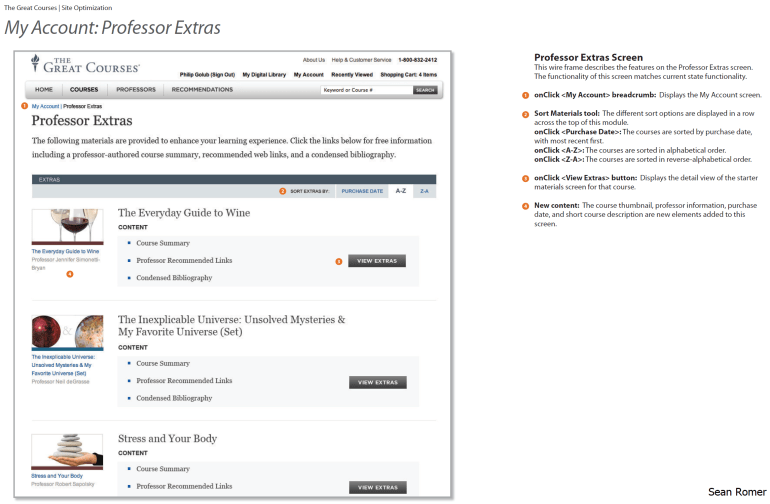Open the Courses navigation tab
Image resolution: width=770 pixels, height=504 pixels.
[84, 89]
